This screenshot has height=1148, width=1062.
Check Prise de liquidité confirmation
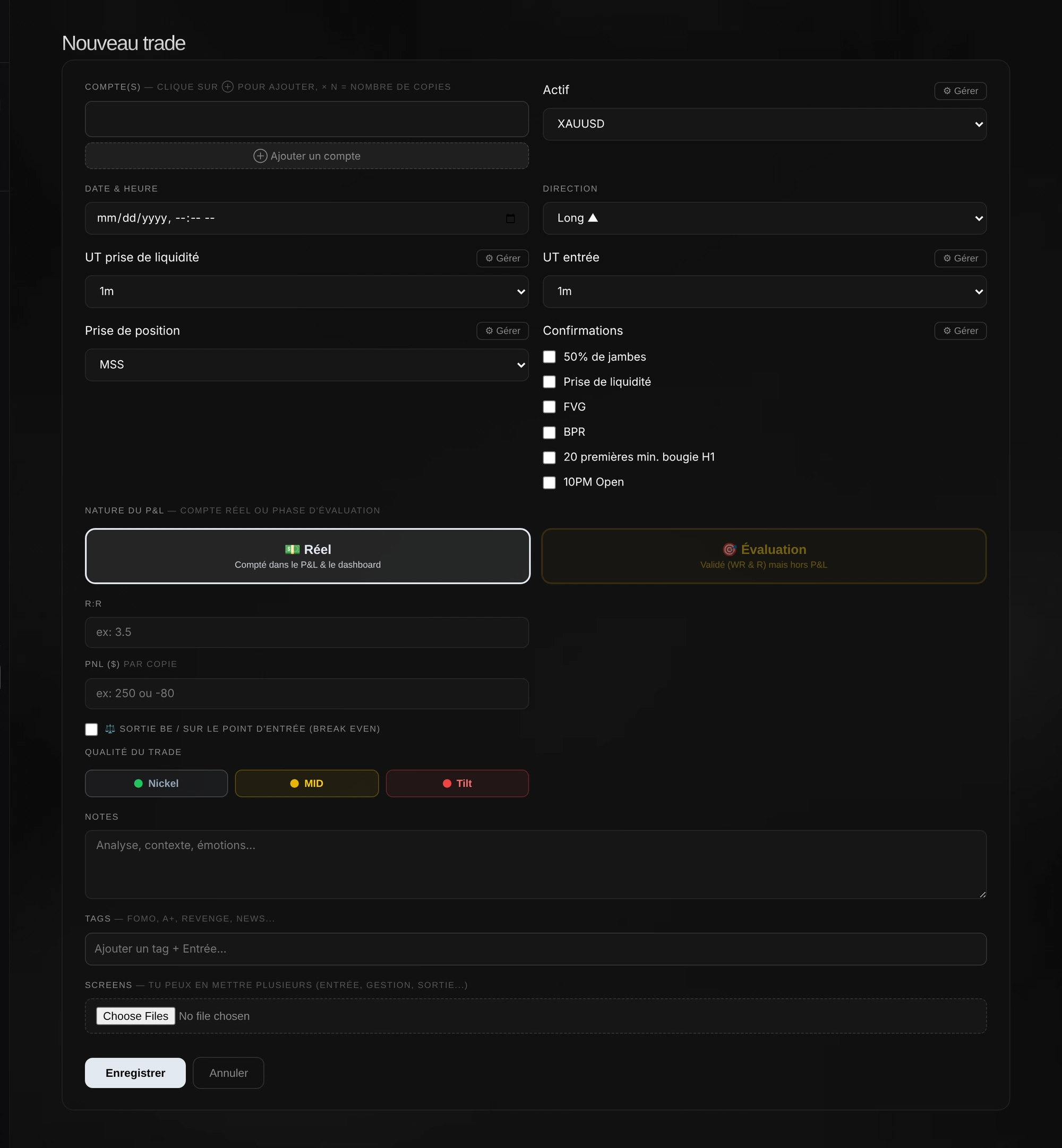coord(550,382)
